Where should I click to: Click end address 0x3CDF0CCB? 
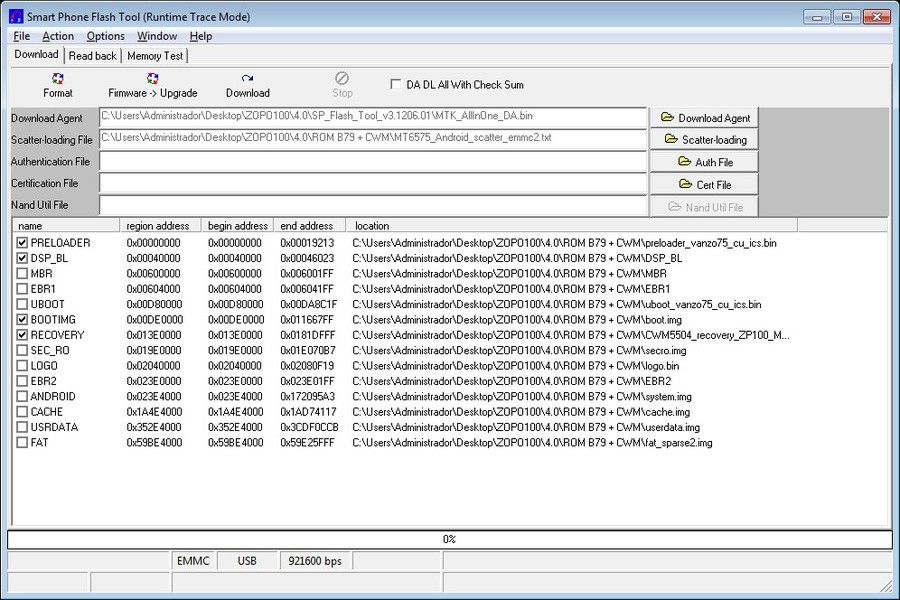(x=309, y=427)
